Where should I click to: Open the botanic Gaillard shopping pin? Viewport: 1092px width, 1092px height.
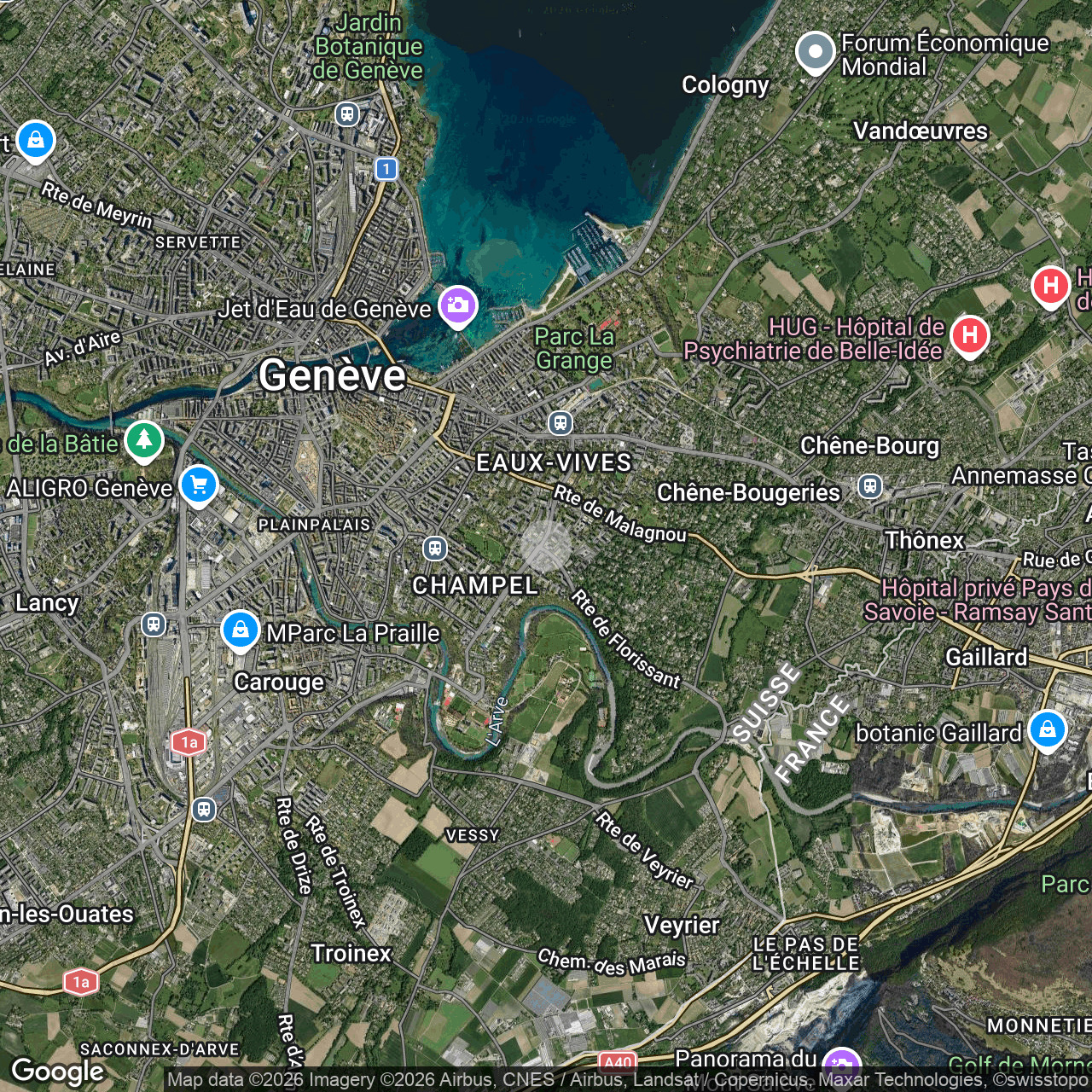(1047, 730)
